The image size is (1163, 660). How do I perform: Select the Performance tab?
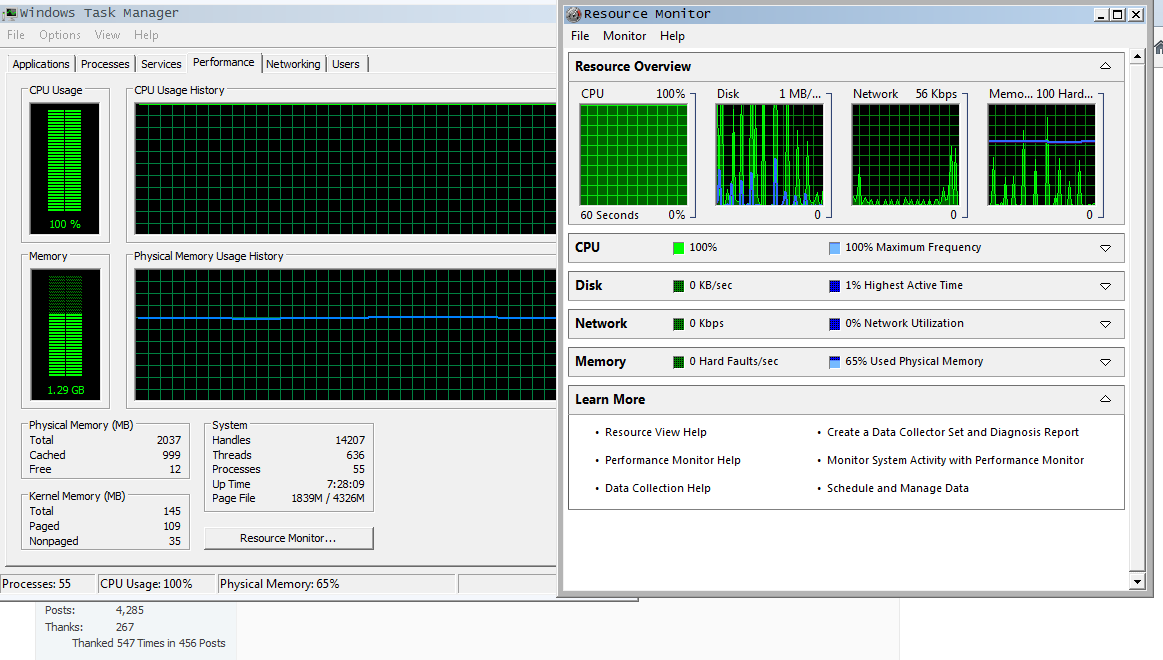coord(223,62)
